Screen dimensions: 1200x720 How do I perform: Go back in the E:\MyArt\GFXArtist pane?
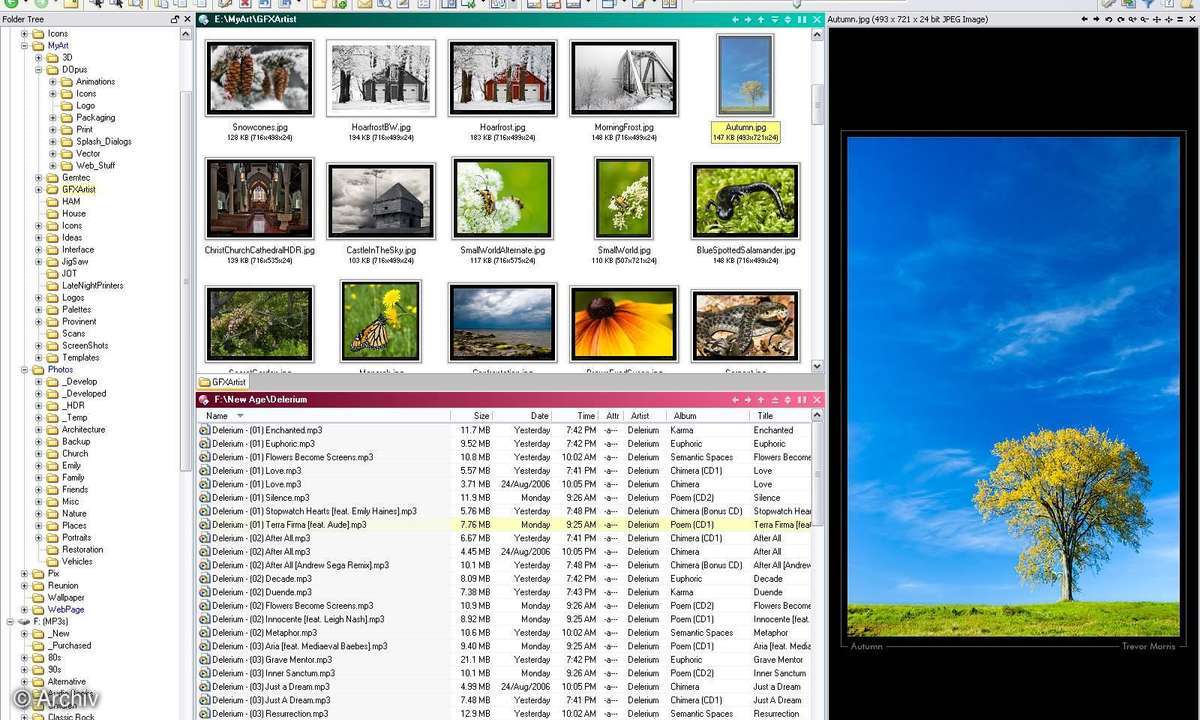(x=735, y=19)
